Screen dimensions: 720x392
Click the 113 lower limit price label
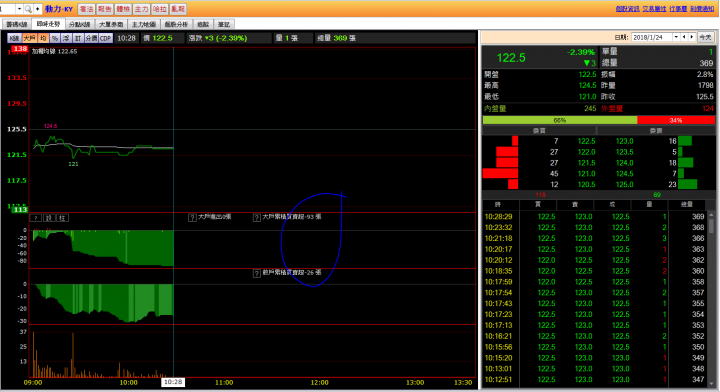click(20, 209)
